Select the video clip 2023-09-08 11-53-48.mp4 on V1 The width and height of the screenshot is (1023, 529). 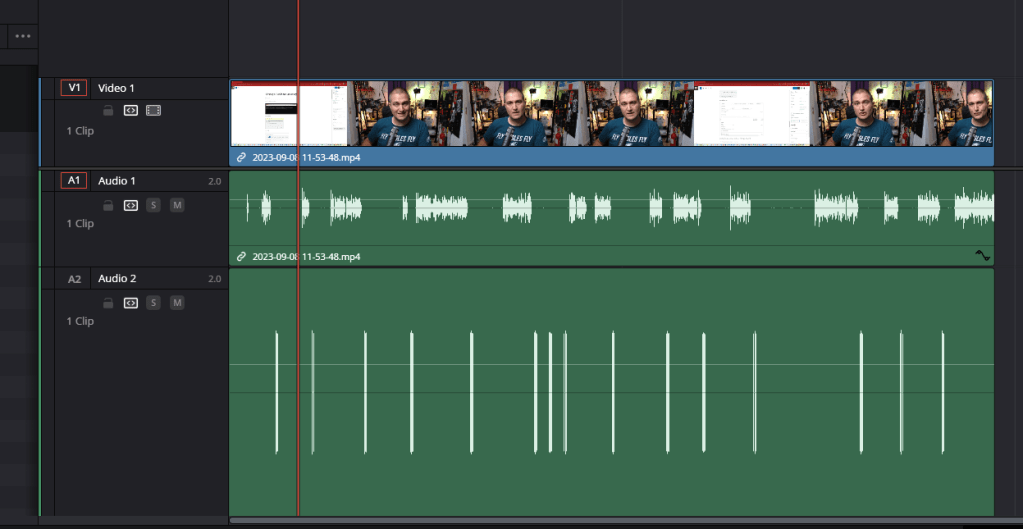click(611, 123)
